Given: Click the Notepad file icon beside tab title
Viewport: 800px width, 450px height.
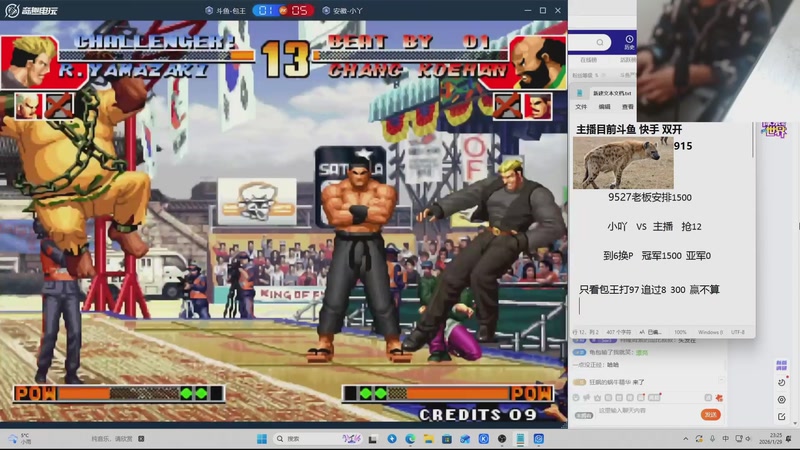Looking at the screenshot, I should coord(580,93).
